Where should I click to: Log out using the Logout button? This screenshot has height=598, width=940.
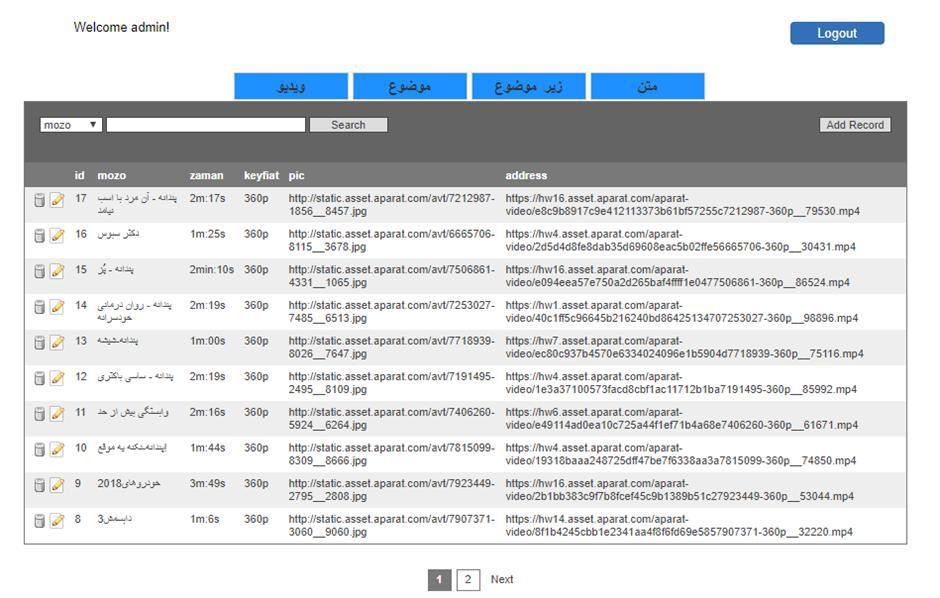tap(837, 33)
